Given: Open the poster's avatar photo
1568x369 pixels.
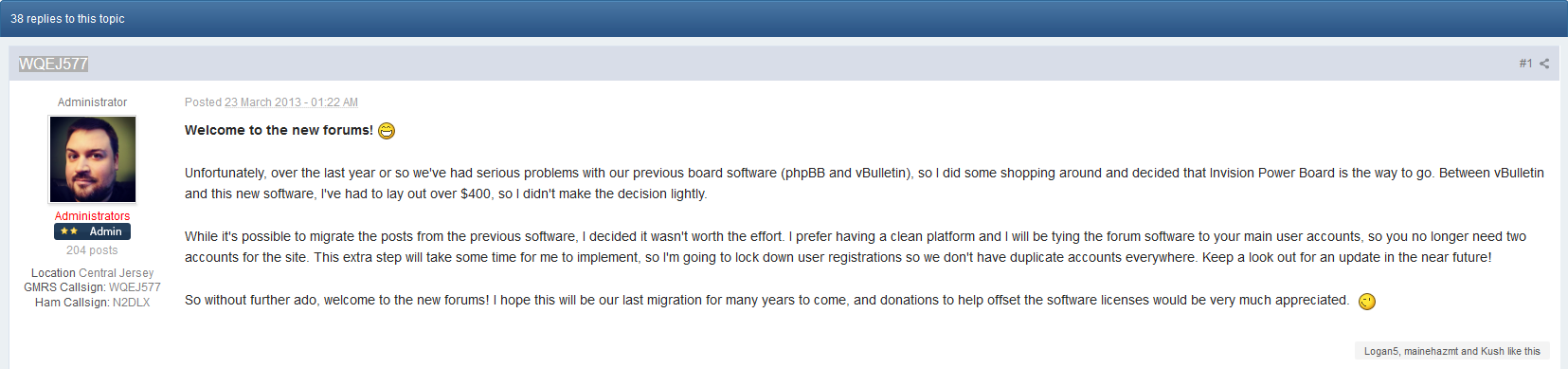Looking at the screenshot, I should 92,159.
